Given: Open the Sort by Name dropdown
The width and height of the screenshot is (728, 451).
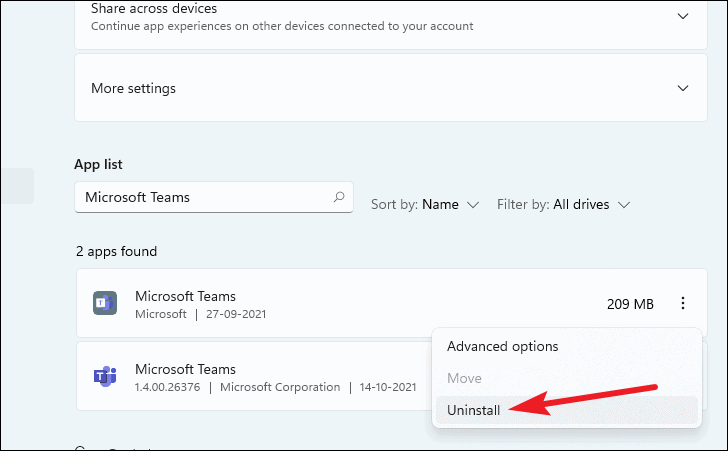Looking at the screenshot, I should 425,204.
